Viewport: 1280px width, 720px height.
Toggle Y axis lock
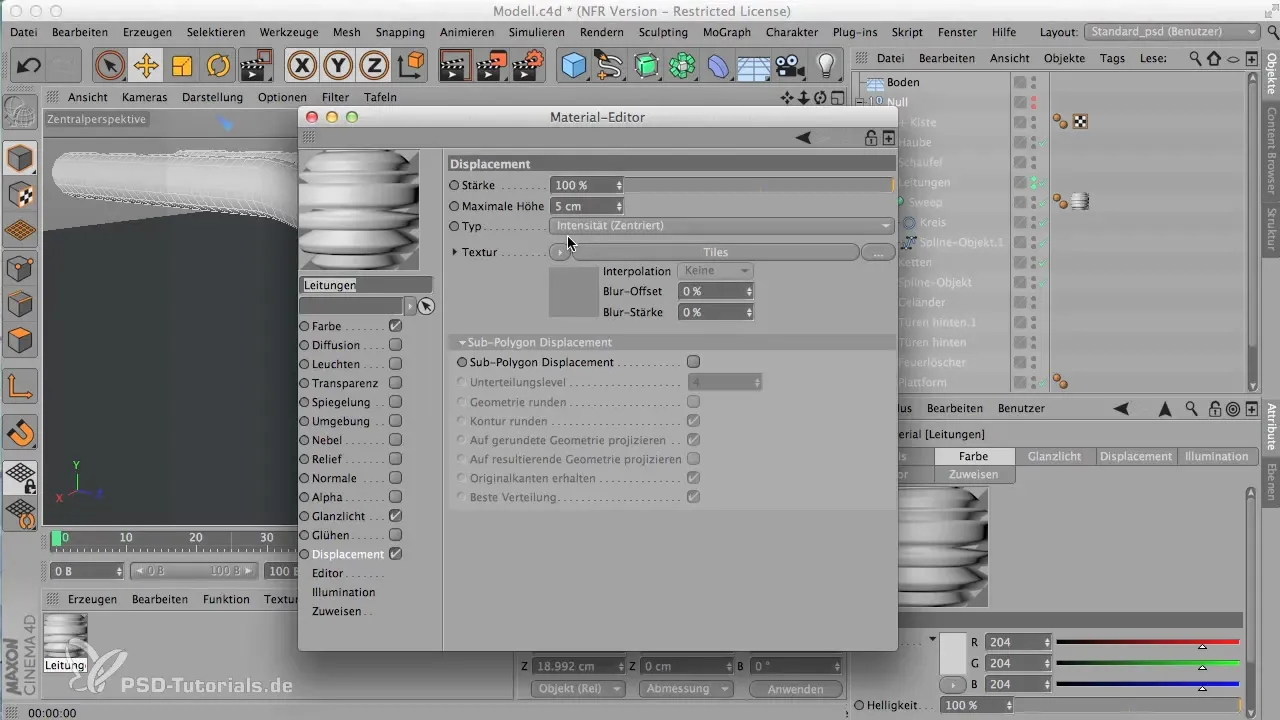click(338, 66)
